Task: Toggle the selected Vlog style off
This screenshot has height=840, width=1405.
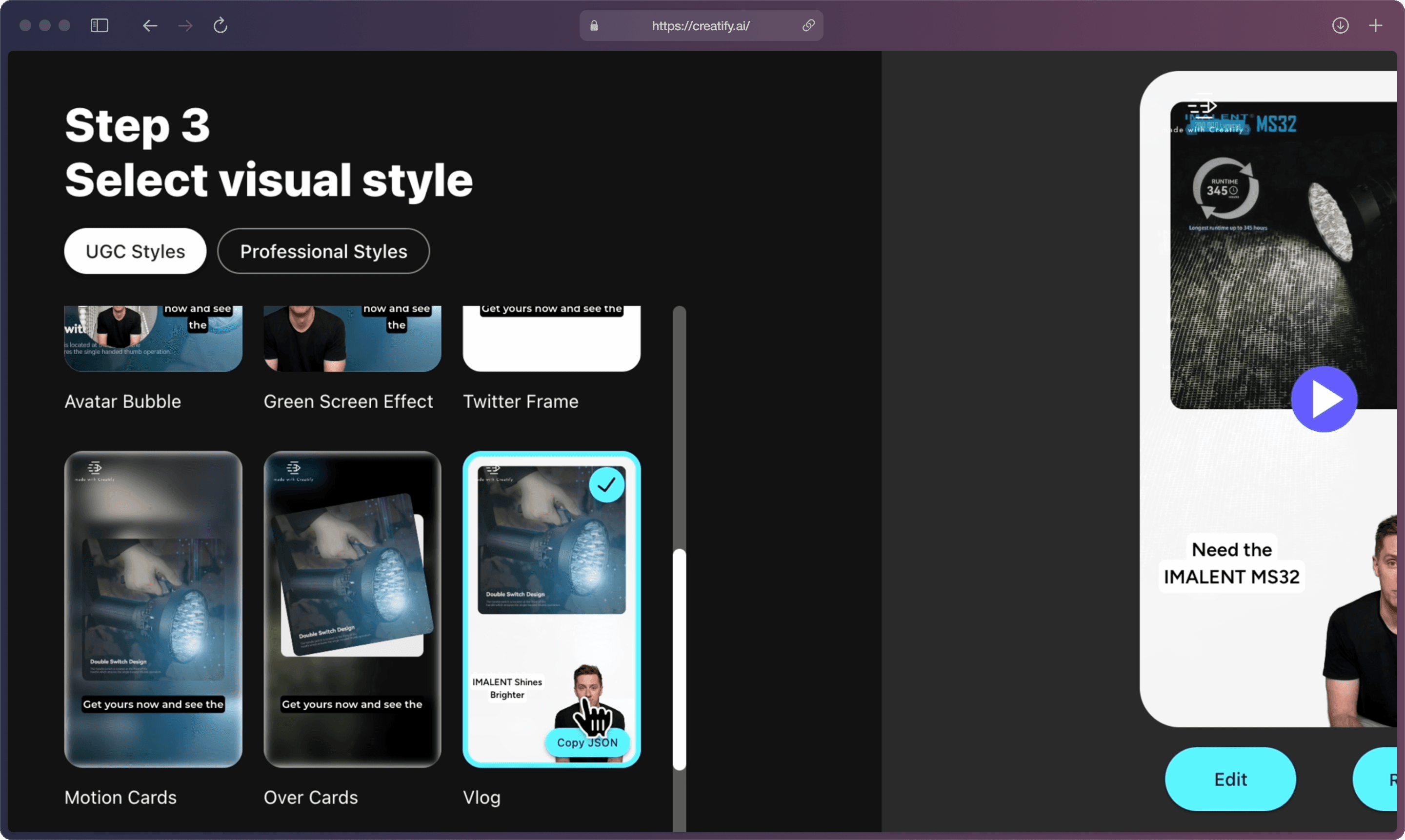Action: point(608,485)
